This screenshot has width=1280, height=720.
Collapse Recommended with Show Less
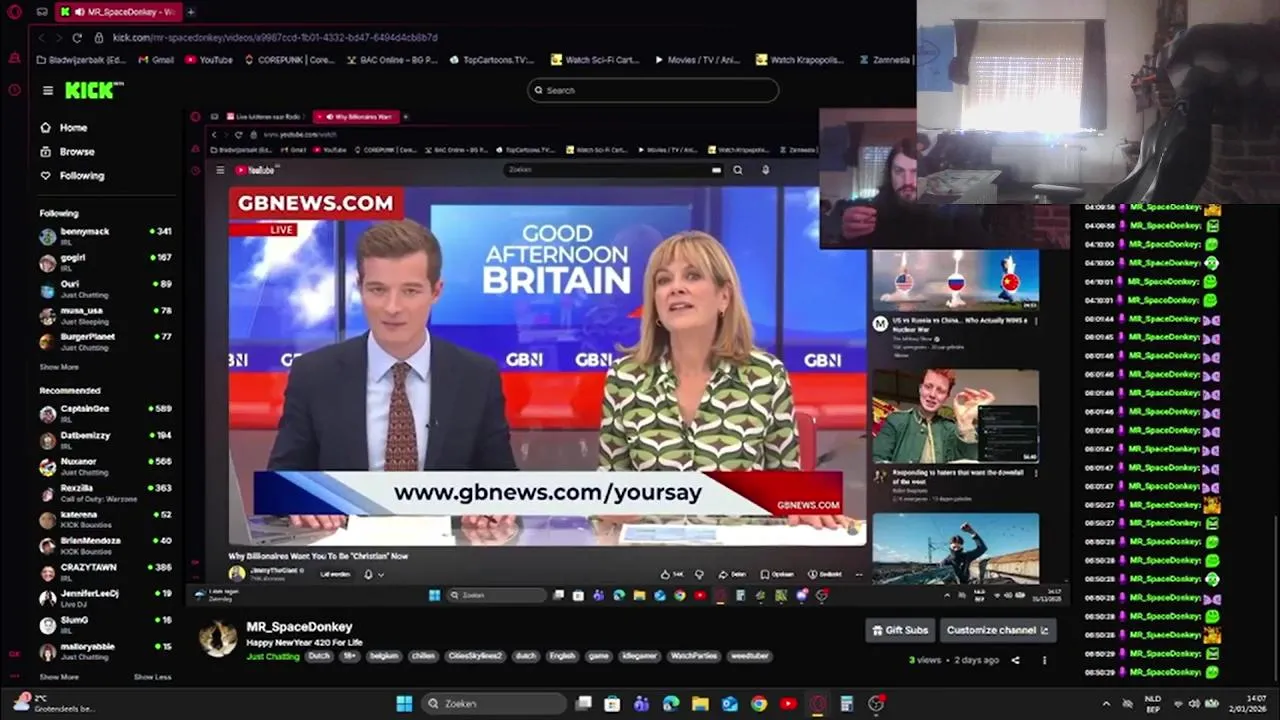(x=153, y=677)
